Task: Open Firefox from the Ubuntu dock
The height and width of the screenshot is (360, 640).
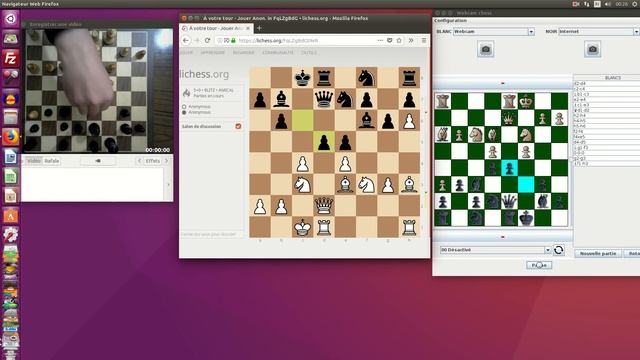Action: point(10,137)
